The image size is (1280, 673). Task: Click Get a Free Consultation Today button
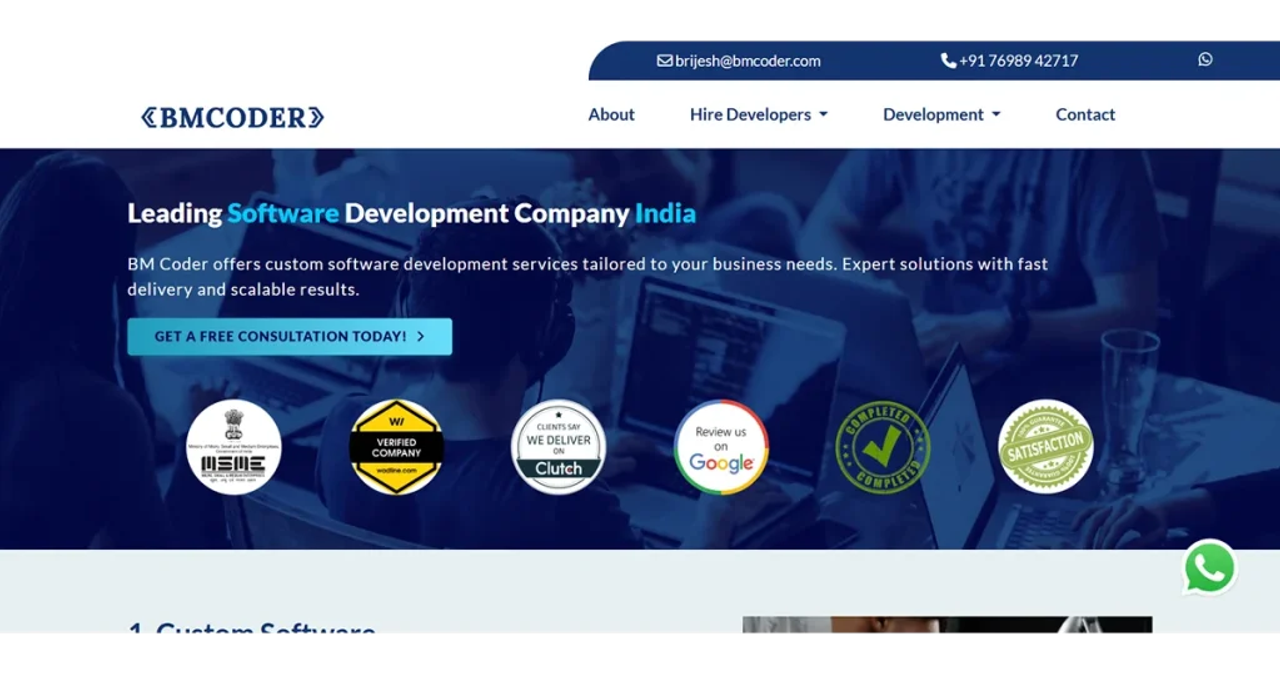click(290, 336)
